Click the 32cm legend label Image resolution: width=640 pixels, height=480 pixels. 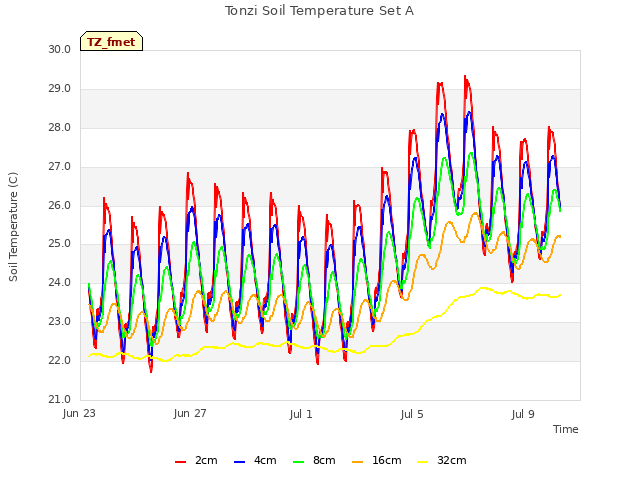[451, 460]
